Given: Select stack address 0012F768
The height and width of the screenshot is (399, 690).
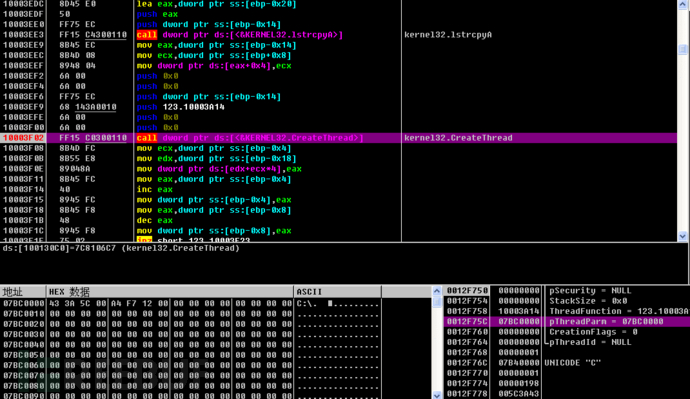Looking at the screenshot, I should [467, 352].
